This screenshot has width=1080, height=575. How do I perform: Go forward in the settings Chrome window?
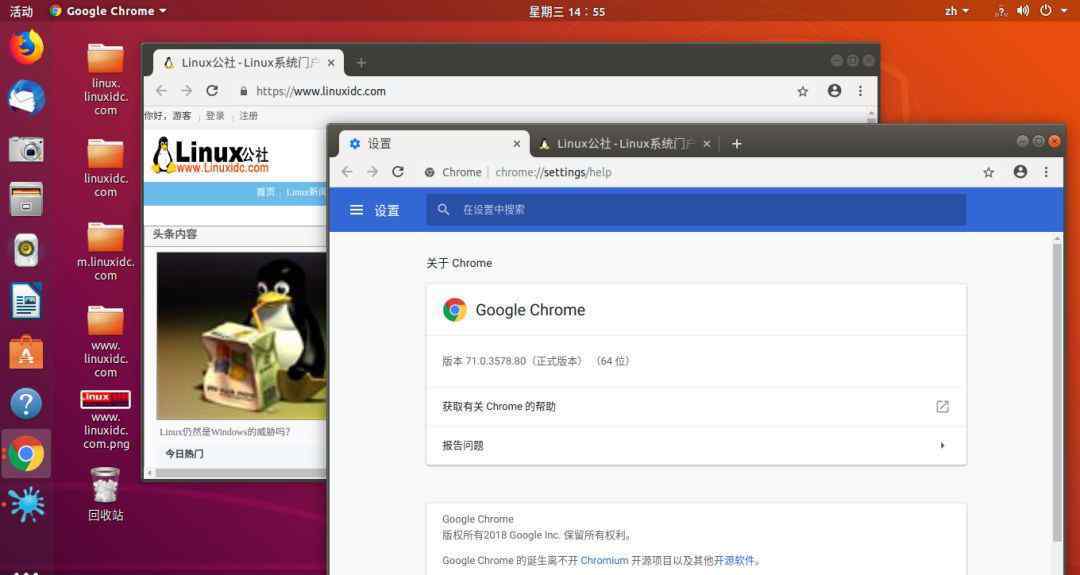click(x=372, y=172)
